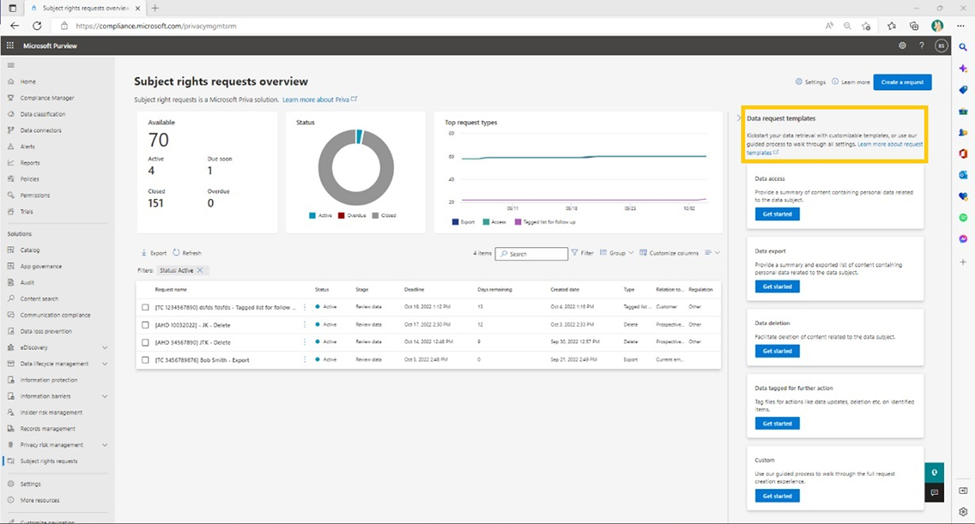Click Get started under Data deletion
Screen dimensions: 975x524
pyautogui.click(x=777, y=351)
